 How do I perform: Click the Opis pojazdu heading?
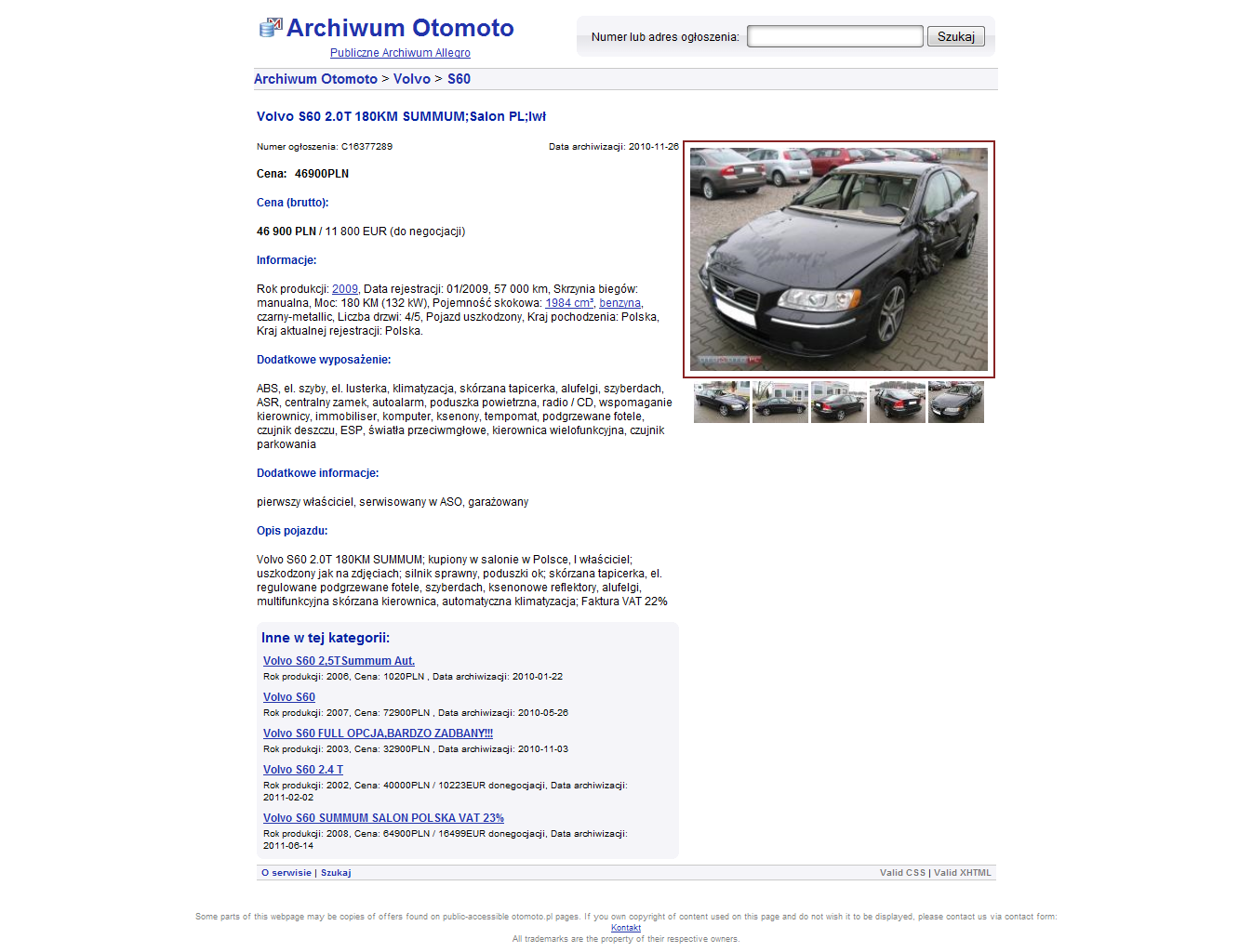pos(292,531)
